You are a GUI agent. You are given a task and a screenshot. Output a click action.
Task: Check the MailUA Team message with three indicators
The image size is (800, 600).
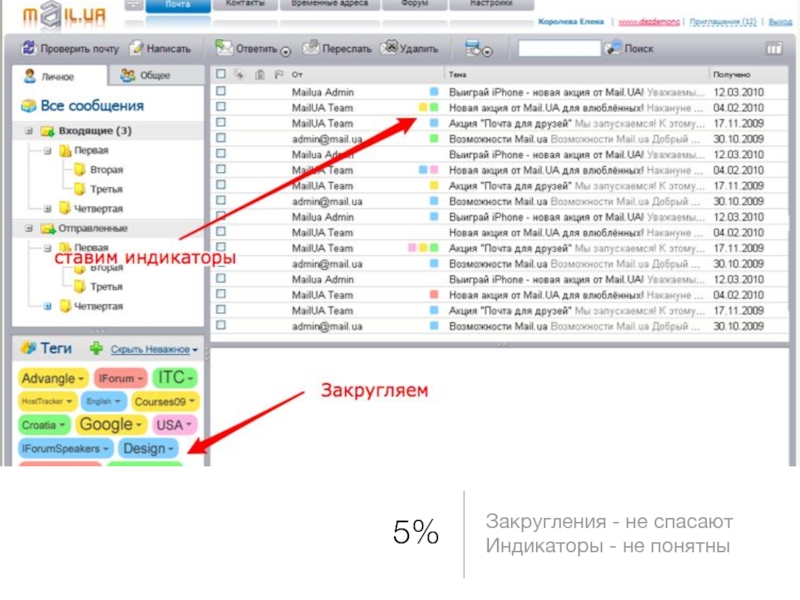[x=221, y=247]
